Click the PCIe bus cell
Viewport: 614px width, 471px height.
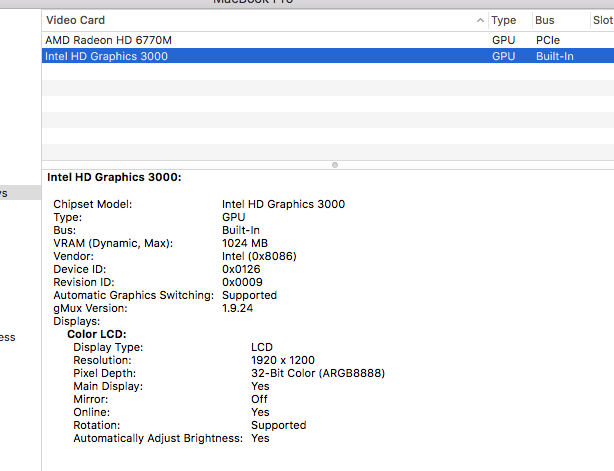(x=548, y=40)
